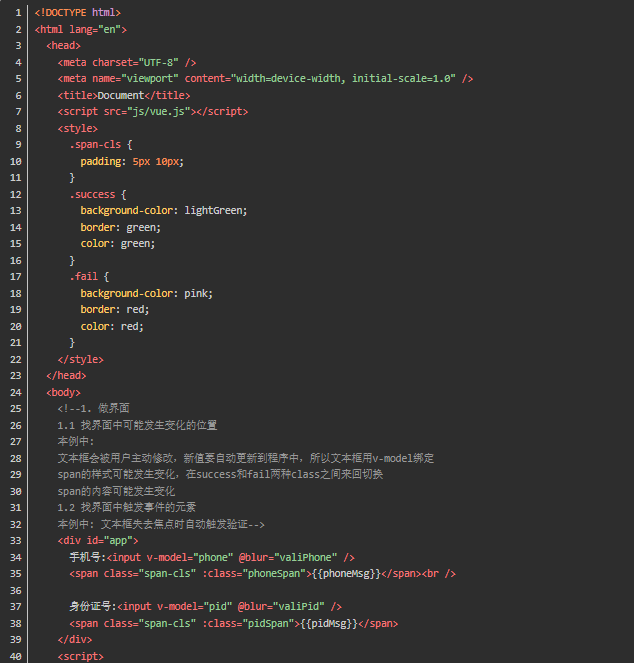
Task: Click the lightGreen background color value
Action: (215, 210)
